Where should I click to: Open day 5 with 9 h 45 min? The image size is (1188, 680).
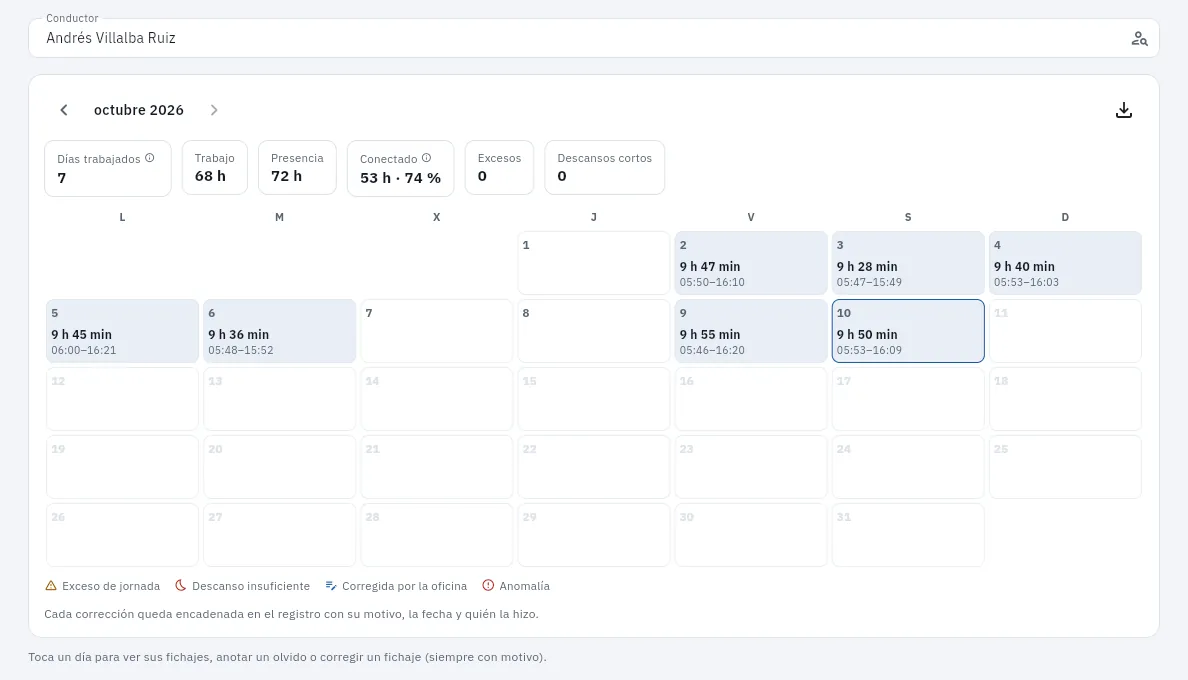click(x=122, y=331)
